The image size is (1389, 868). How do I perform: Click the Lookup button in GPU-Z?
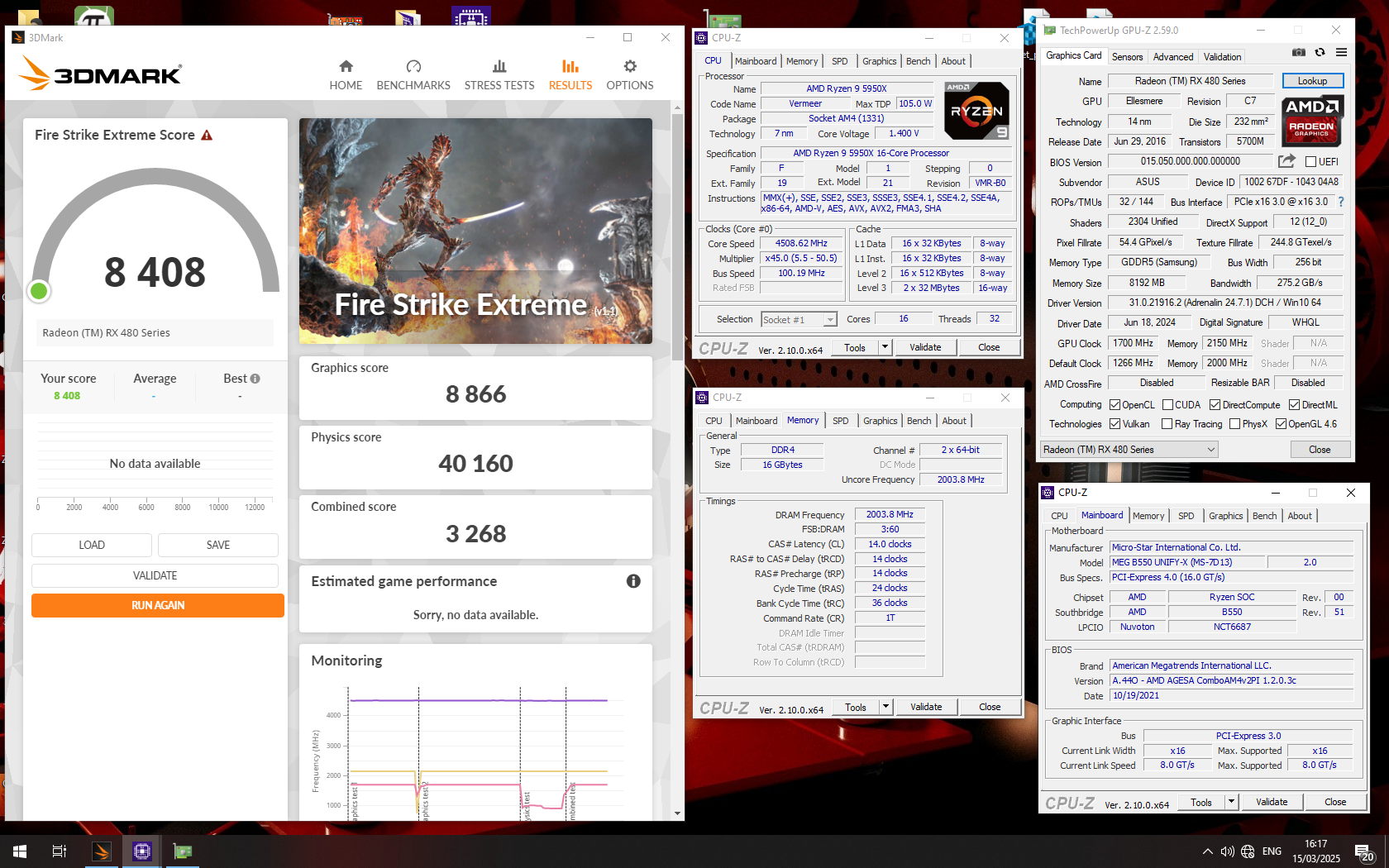coord(1312,81)
